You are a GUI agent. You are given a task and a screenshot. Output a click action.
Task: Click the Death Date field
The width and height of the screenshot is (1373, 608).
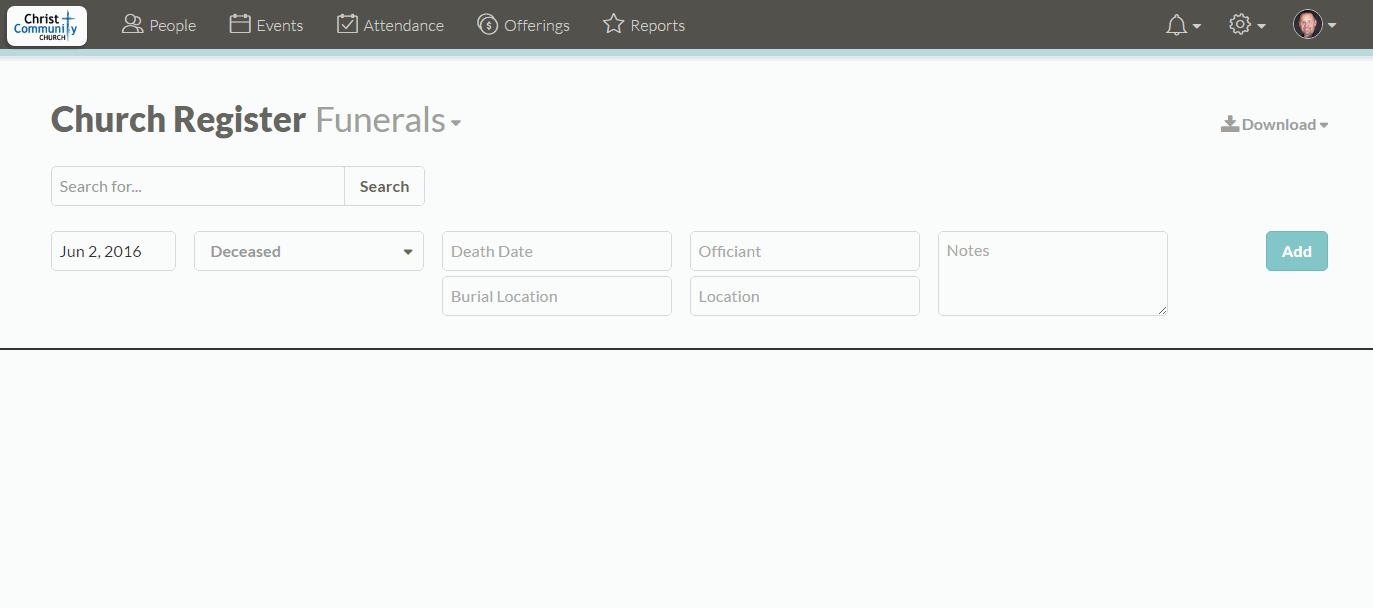[x=556, y=252]
